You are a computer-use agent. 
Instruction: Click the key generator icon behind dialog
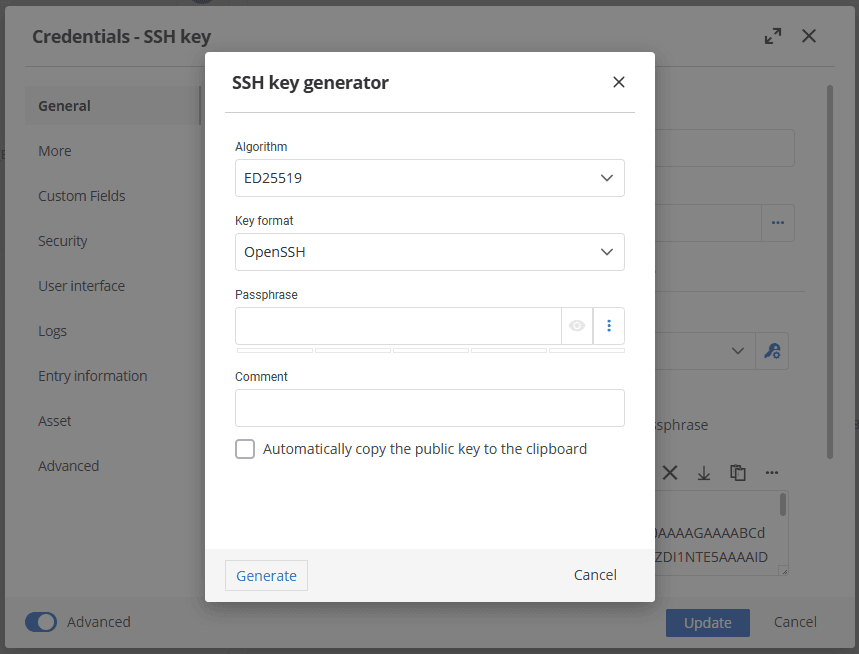tap(772, 351)
